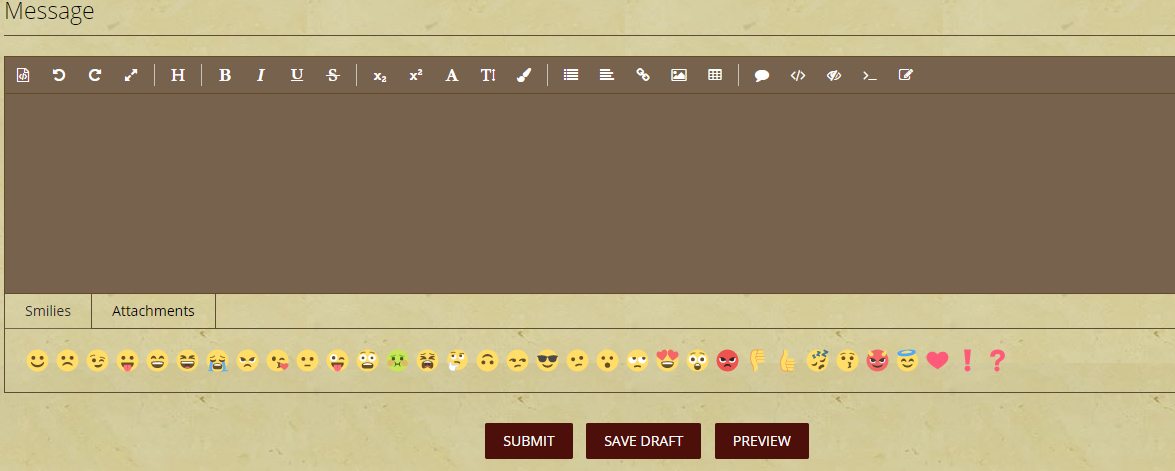Screen dimensions: 1175x471
Task: Insert the winking tongue-out emoji
Action: coord(337,361)
